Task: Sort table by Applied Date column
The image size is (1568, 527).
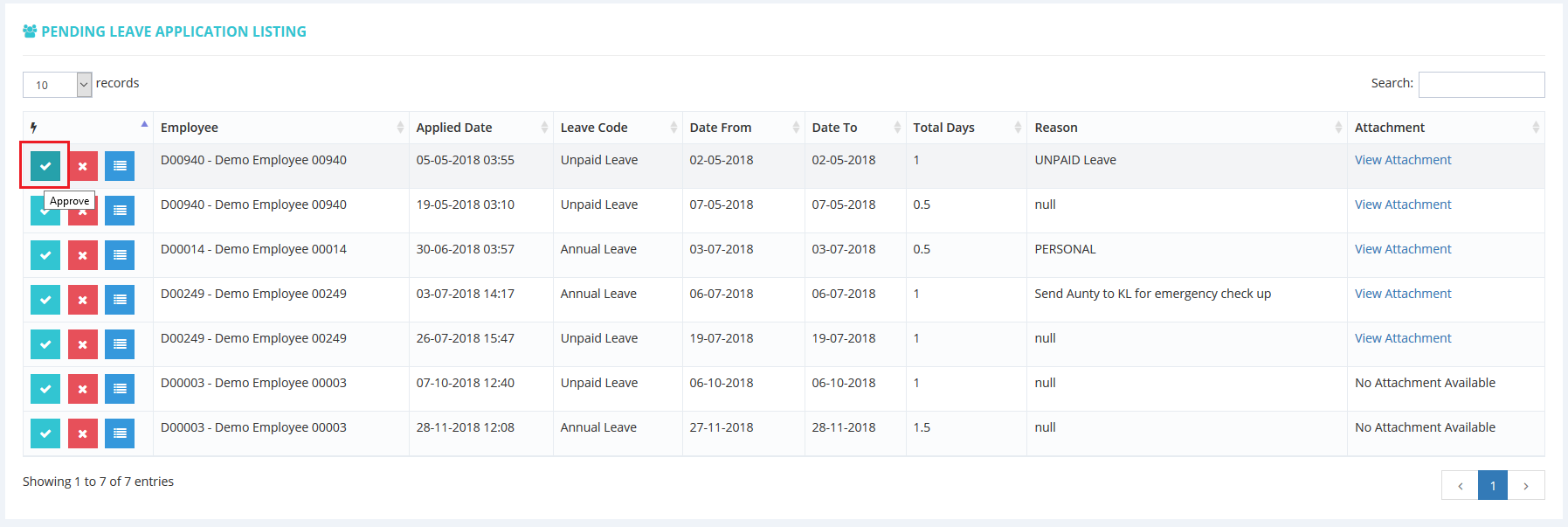Action: click(x=480, y=128)
